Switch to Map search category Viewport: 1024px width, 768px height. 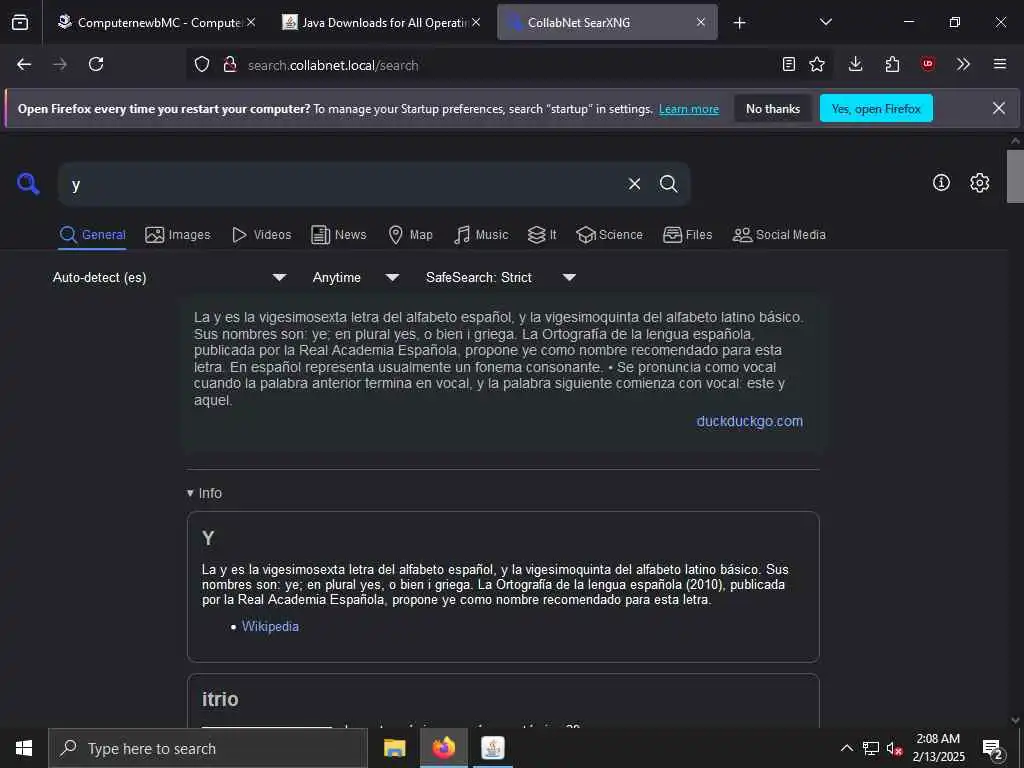click(x=410, y=234)
